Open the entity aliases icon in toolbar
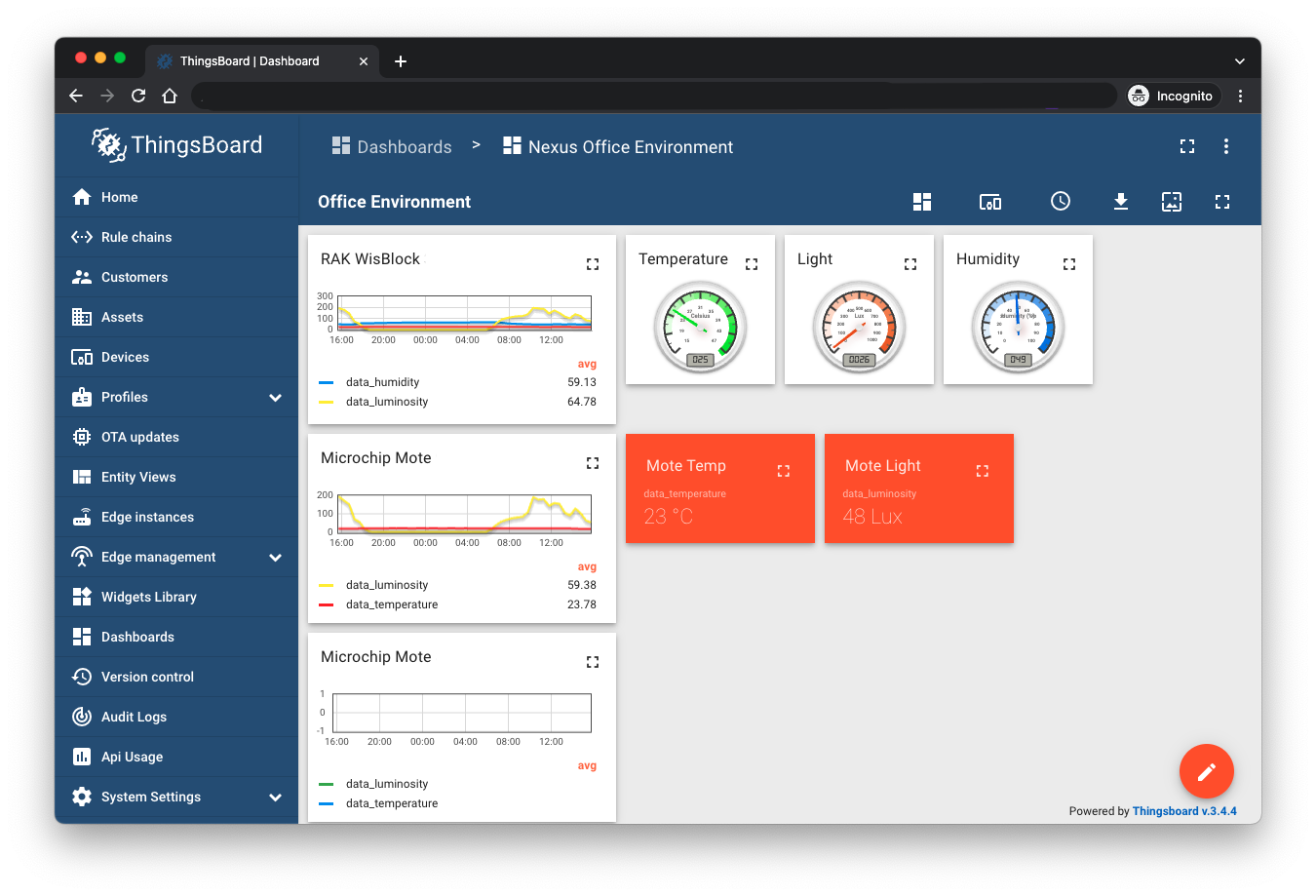1316x896 pixels. 989,202
